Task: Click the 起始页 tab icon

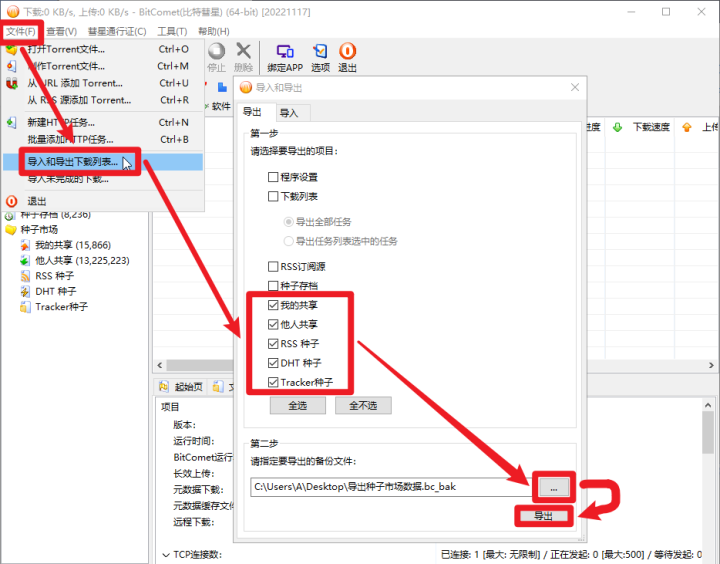Action: [x=164, y=387]
